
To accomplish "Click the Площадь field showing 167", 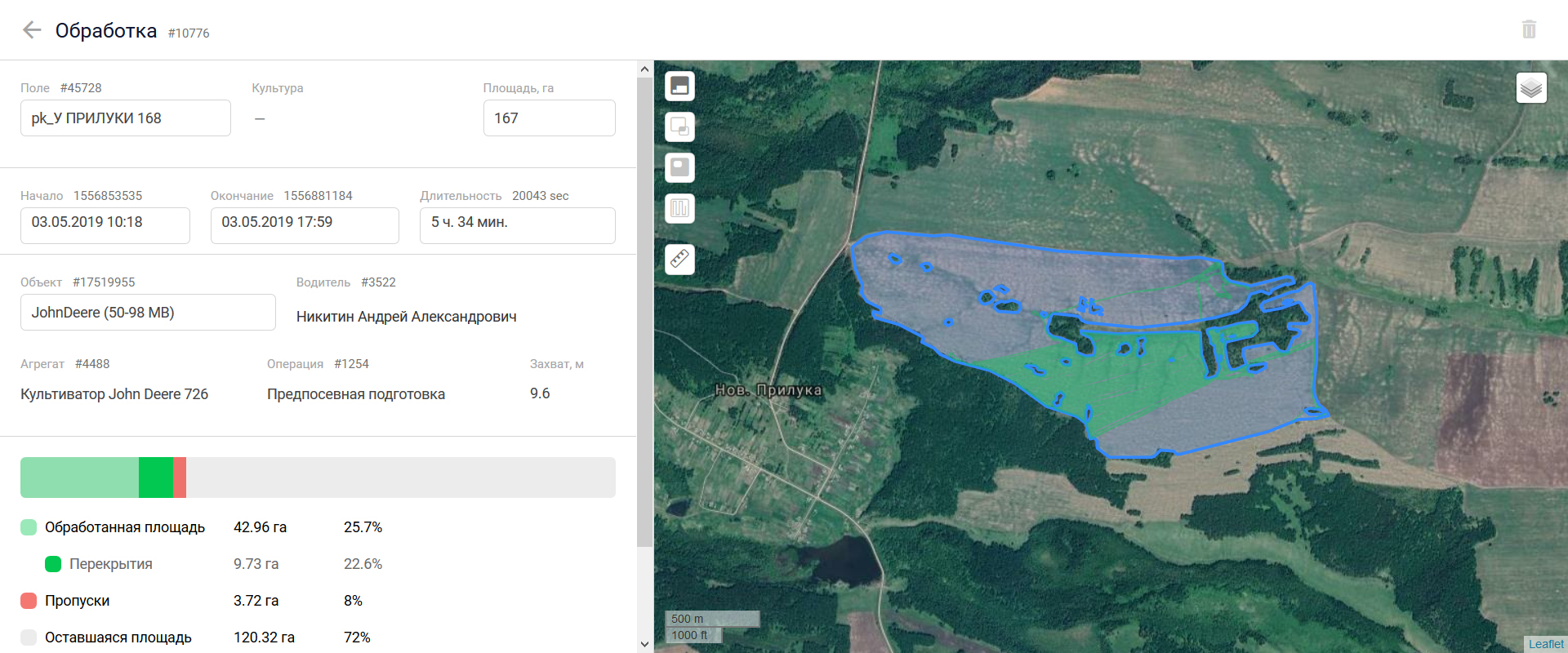I will [x=549, y=118].
